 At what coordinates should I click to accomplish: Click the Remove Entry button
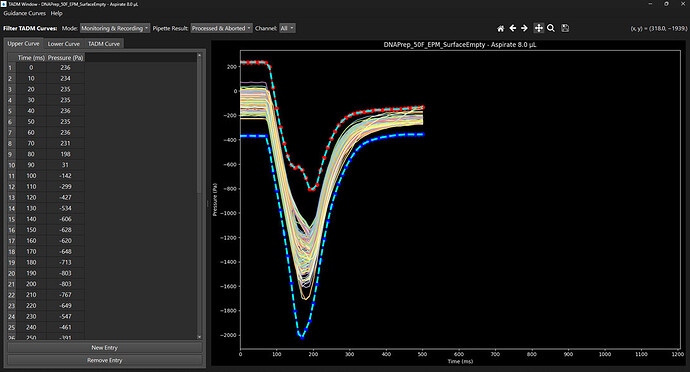click(105, 360)
